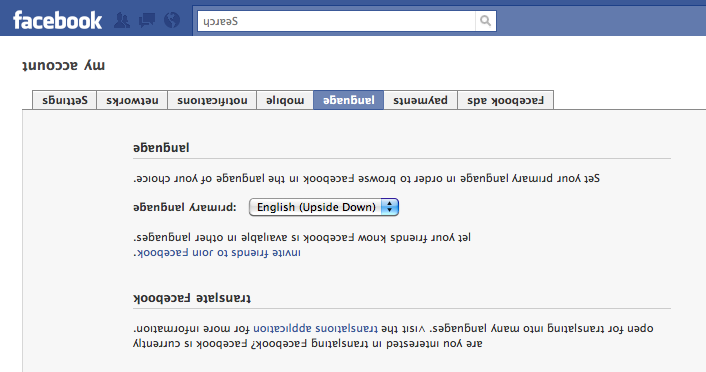Switch to the upside-down networks tab
The image size is (706, 372).
pos(132,100)
